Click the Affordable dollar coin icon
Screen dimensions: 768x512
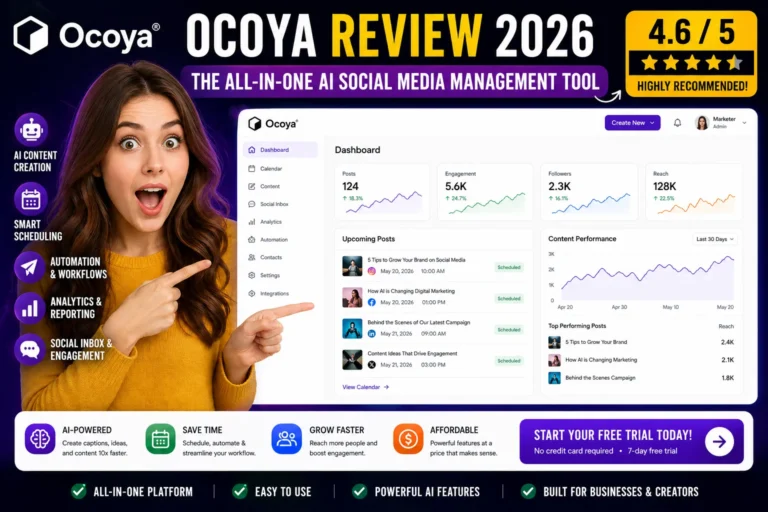[x=408, y=439]
